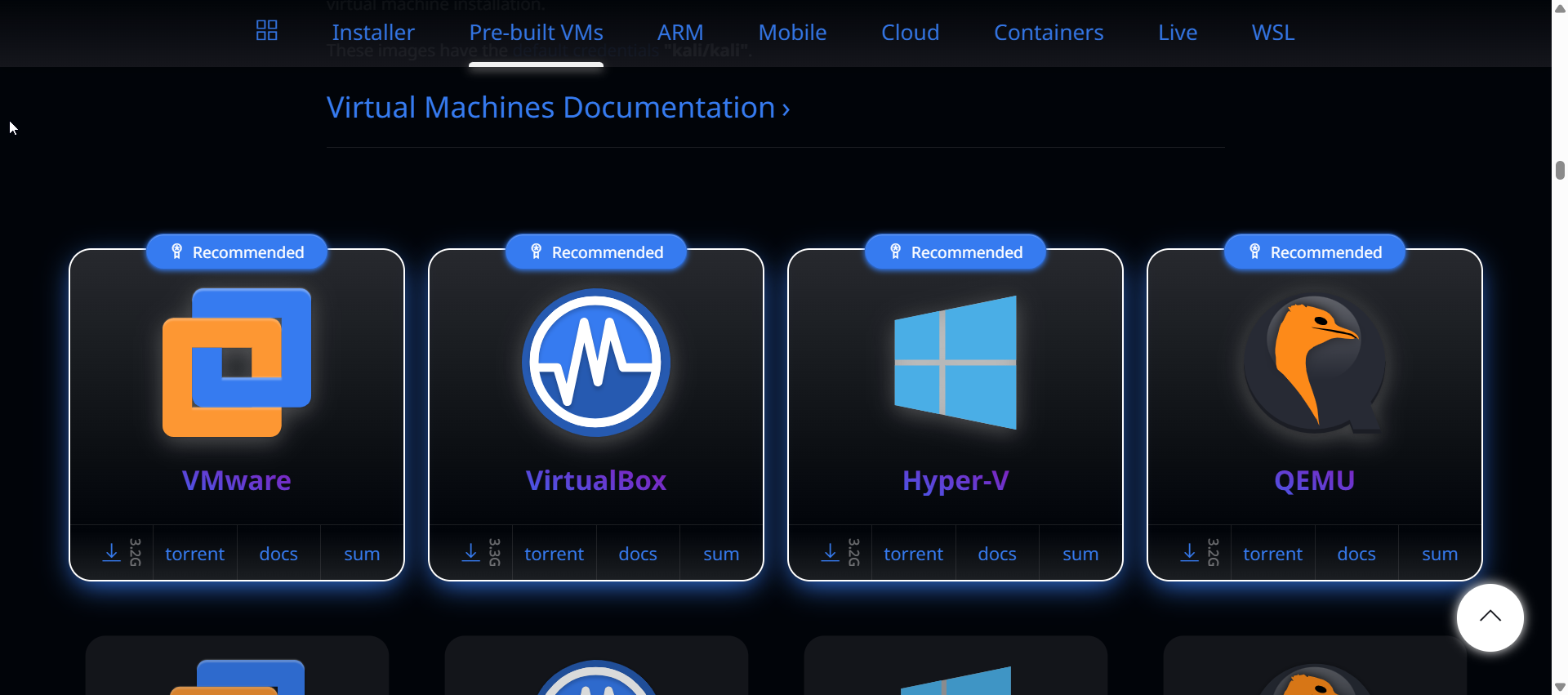Download the QEMU 3.2G image
Image resolution: width=1568 pixels, height=695 pixels.
coord(1191,553)
